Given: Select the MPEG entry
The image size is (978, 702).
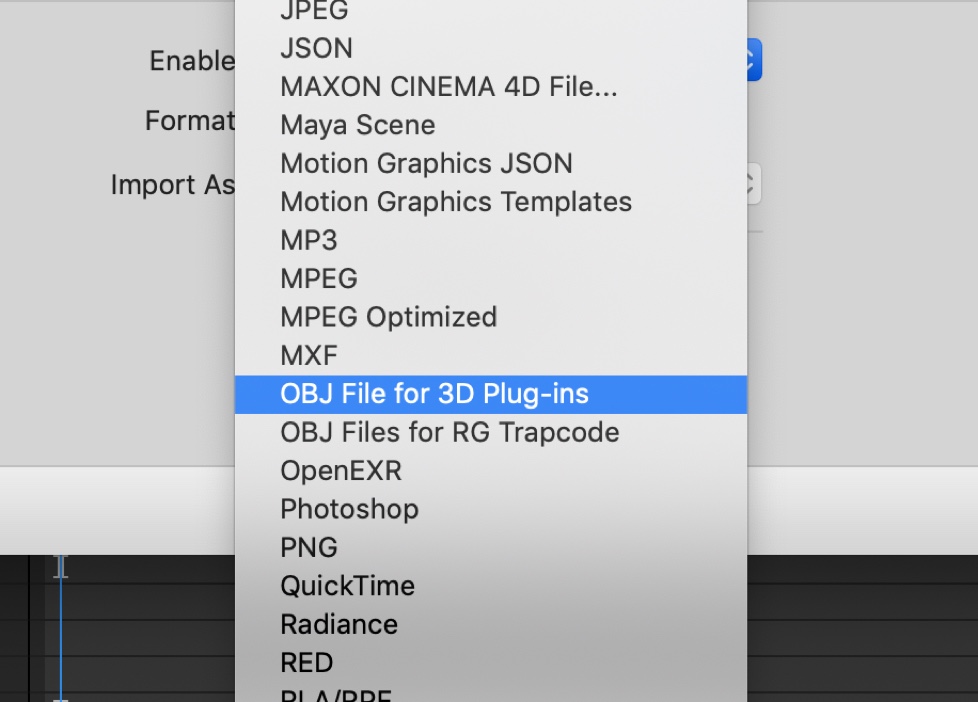Looking at the screenshot, I should (491, 278).
